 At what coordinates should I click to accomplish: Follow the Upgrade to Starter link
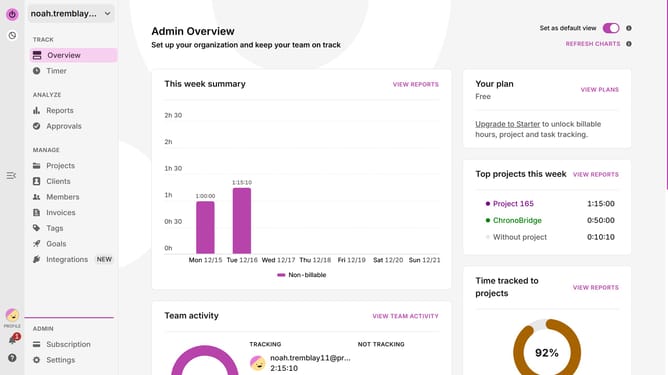507,124
